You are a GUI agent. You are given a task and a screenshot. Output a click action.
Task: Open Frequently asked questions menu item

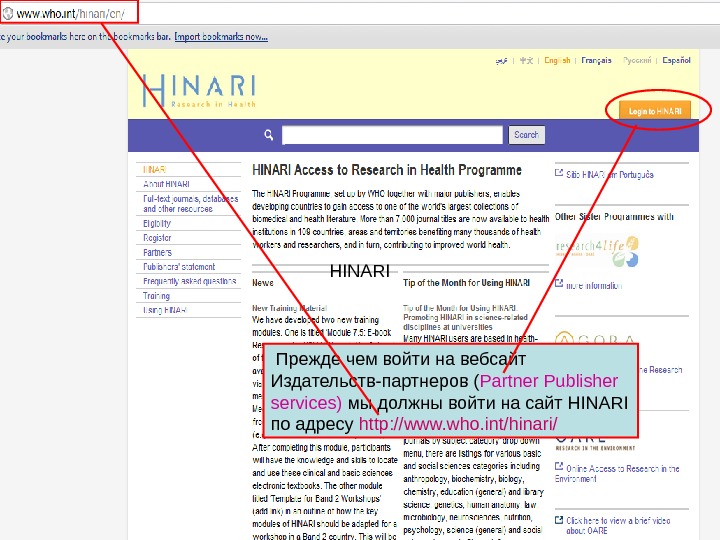(189, 281)
